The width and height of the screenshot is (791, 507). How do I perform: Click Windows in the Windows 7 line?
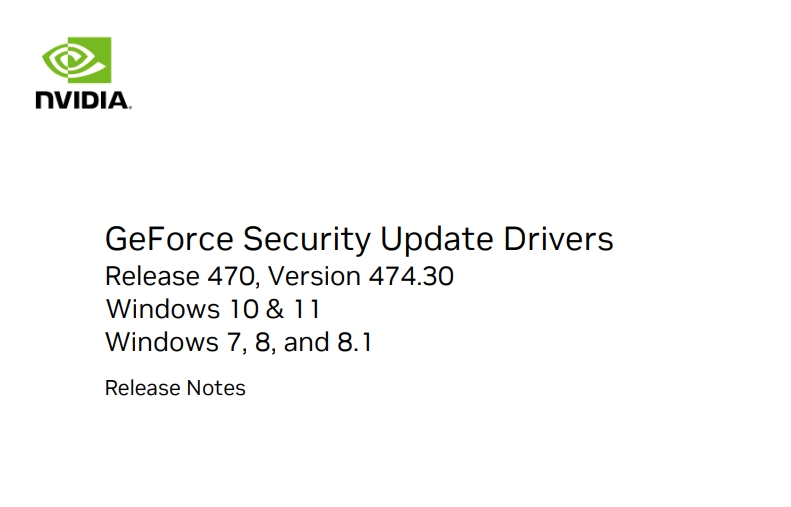click(x=162, y=342)
